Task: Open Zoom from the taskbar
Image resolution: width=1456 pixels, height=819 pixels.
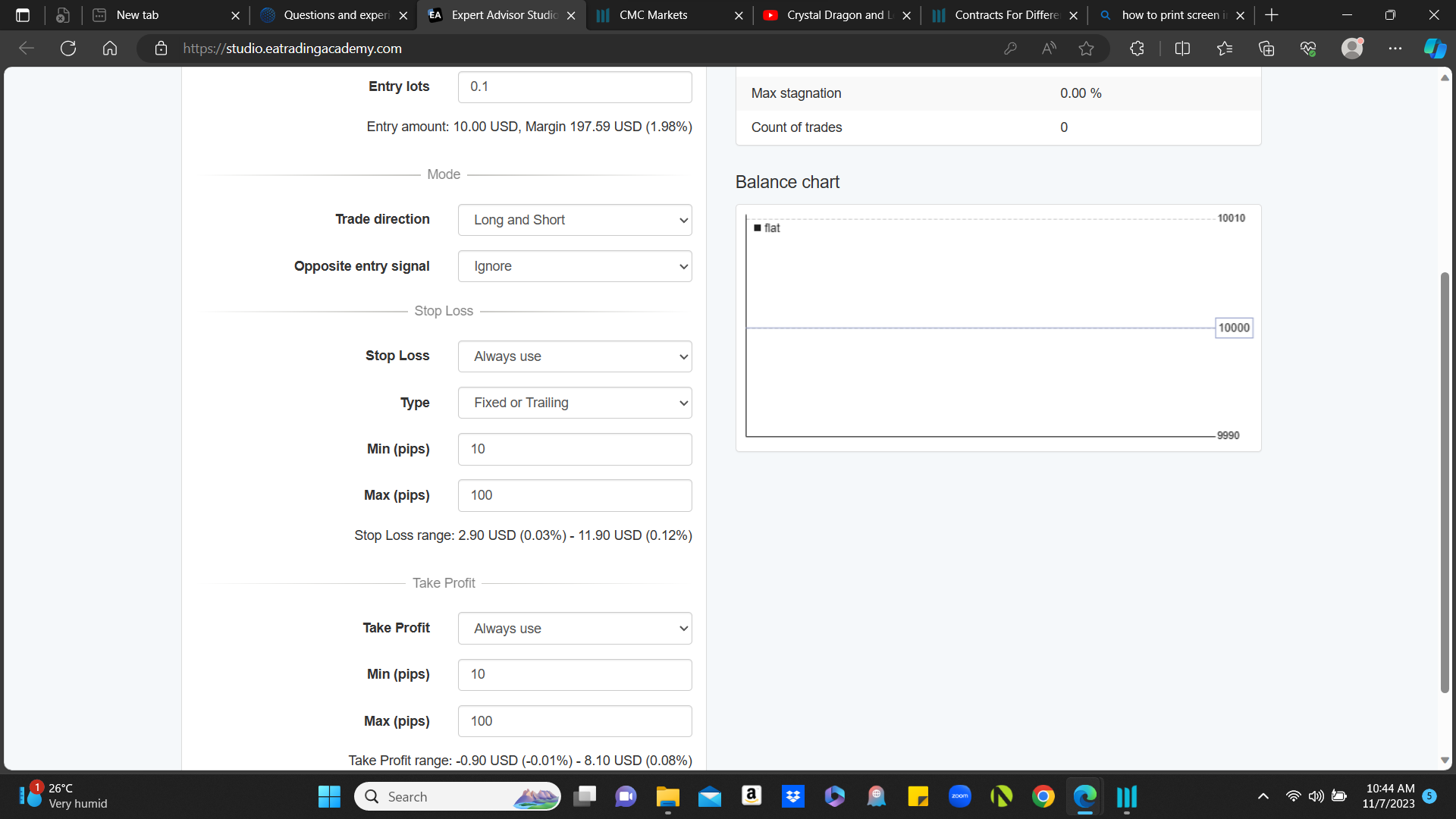Action: [x=960, y=796]
